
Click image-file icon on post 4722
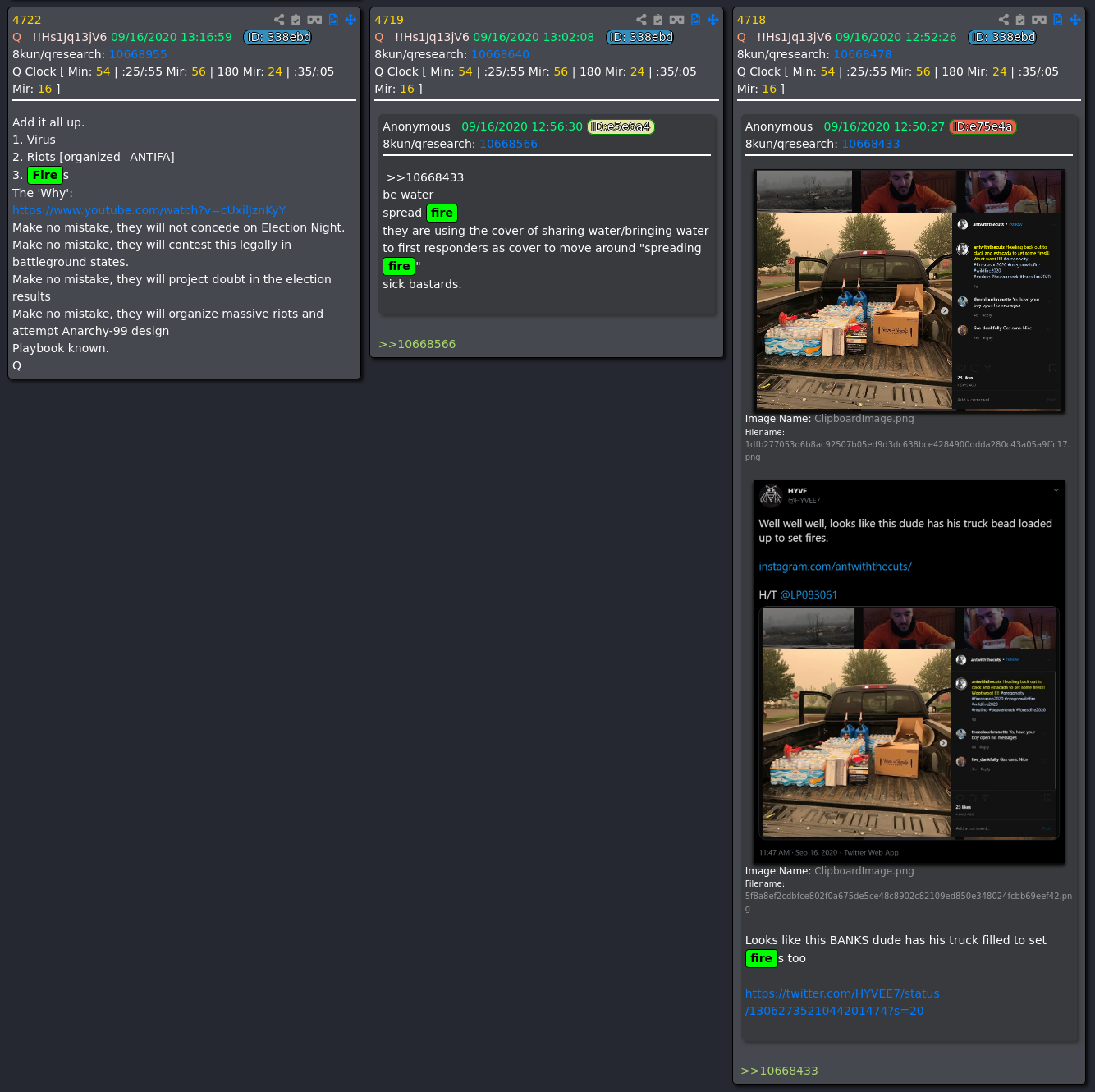[333, 20]
